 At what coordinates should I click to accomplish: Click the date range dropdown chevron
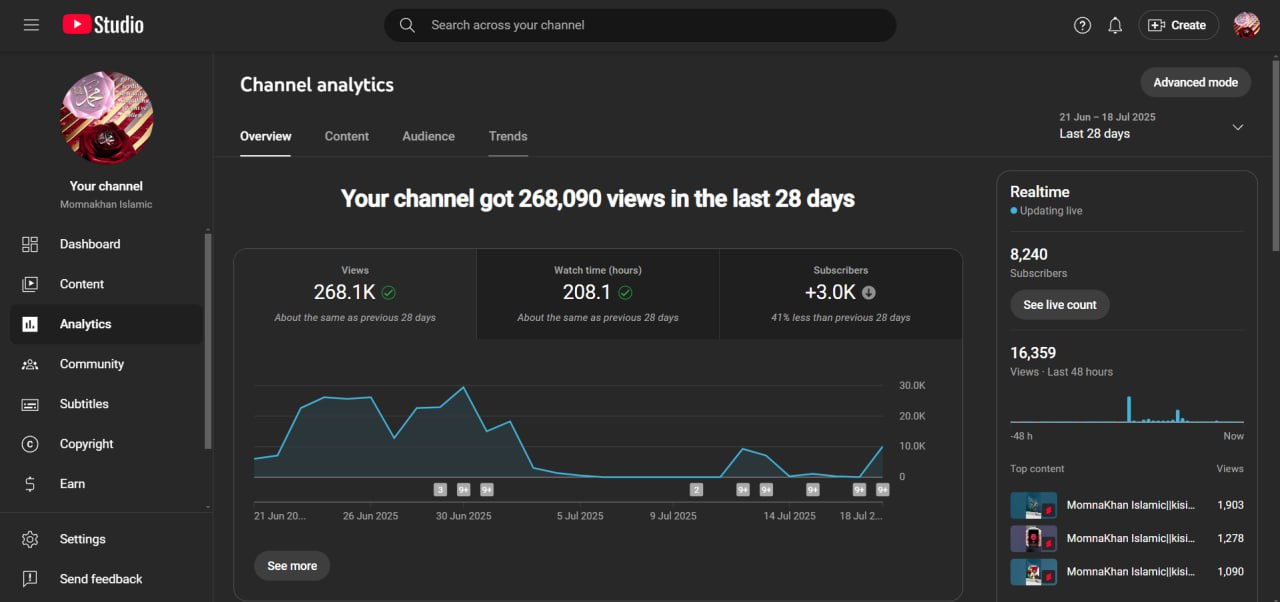[x=1237, y=127]
